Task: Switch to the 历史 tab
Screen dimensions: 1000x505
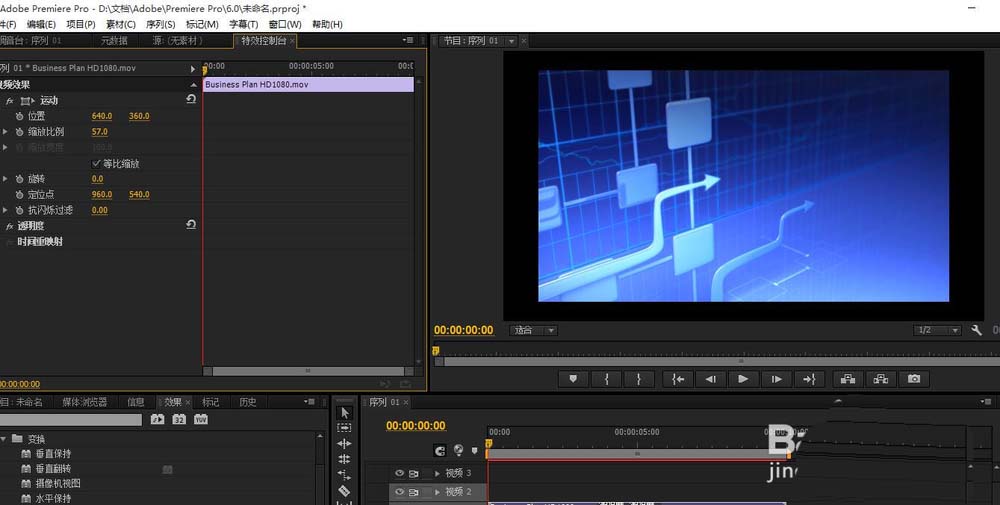Action: point(247,402)
